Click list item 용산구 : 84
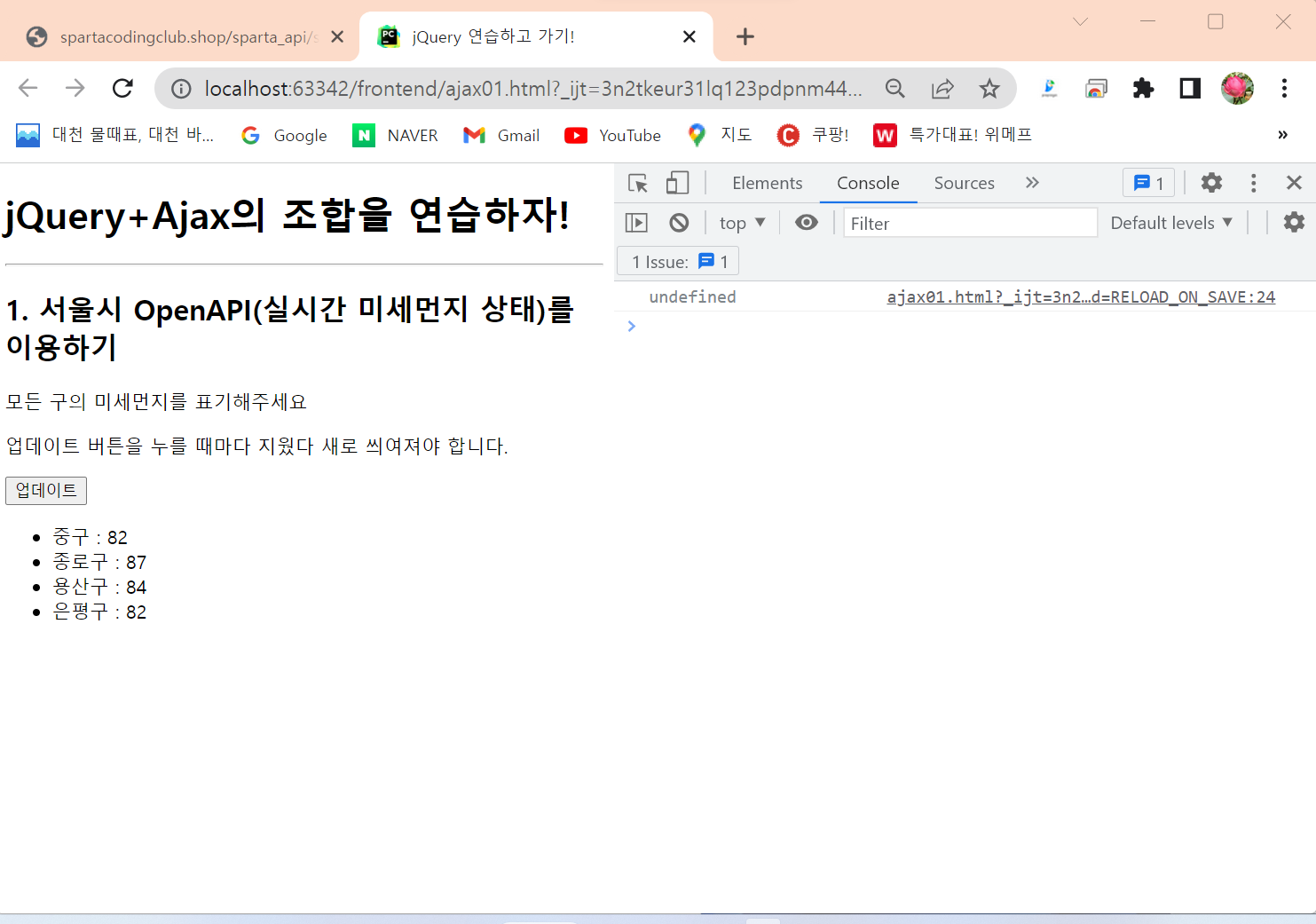The width and height of the screenshot is (1316, 924). (x=99, y=587)
